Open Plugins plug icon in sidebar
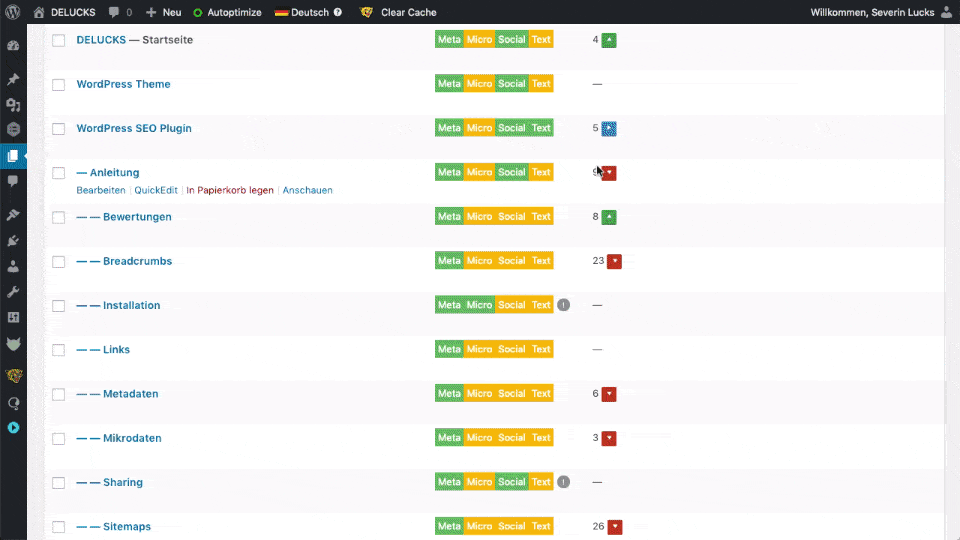 [13, 241]
